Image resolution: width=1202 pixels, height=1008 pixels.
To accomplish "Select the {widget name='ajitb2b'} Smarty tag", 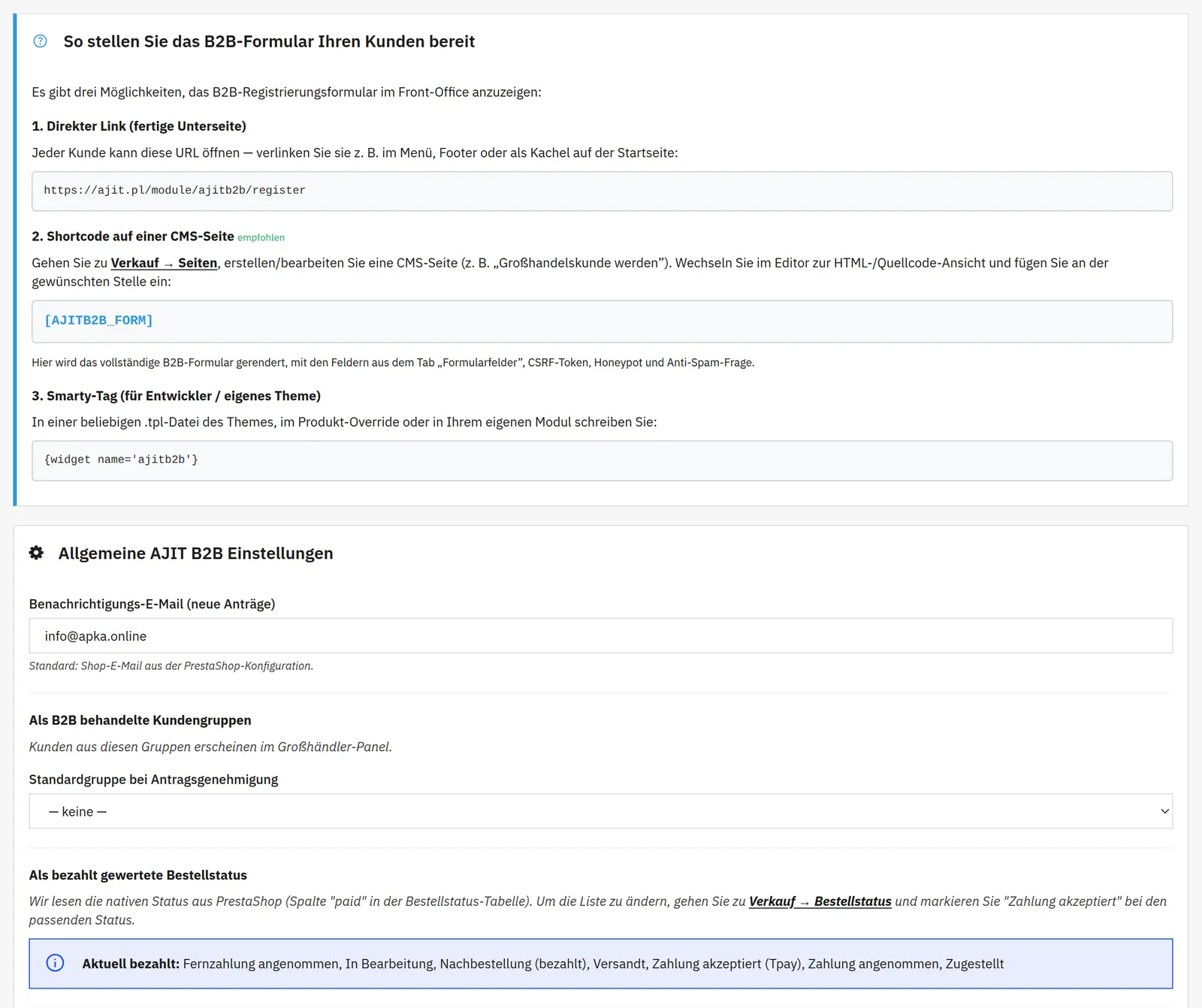I will 121,460.
